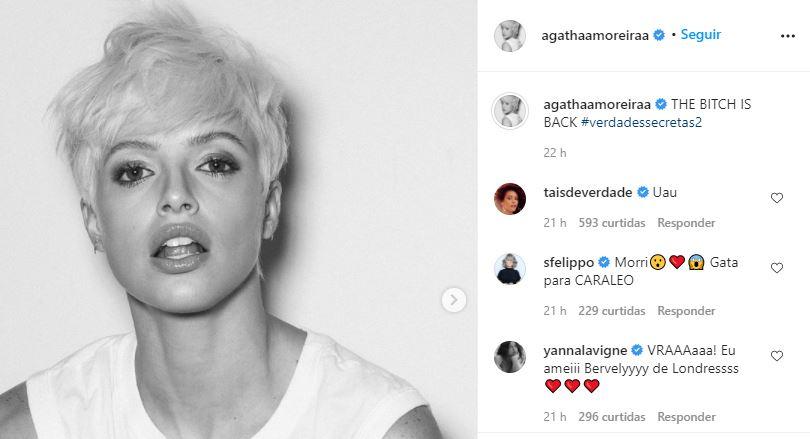Viewport: 810px width, 439px height.
Task: Open the three-dot post options menu
Action: pyautogui.click(x=787, y=36)
